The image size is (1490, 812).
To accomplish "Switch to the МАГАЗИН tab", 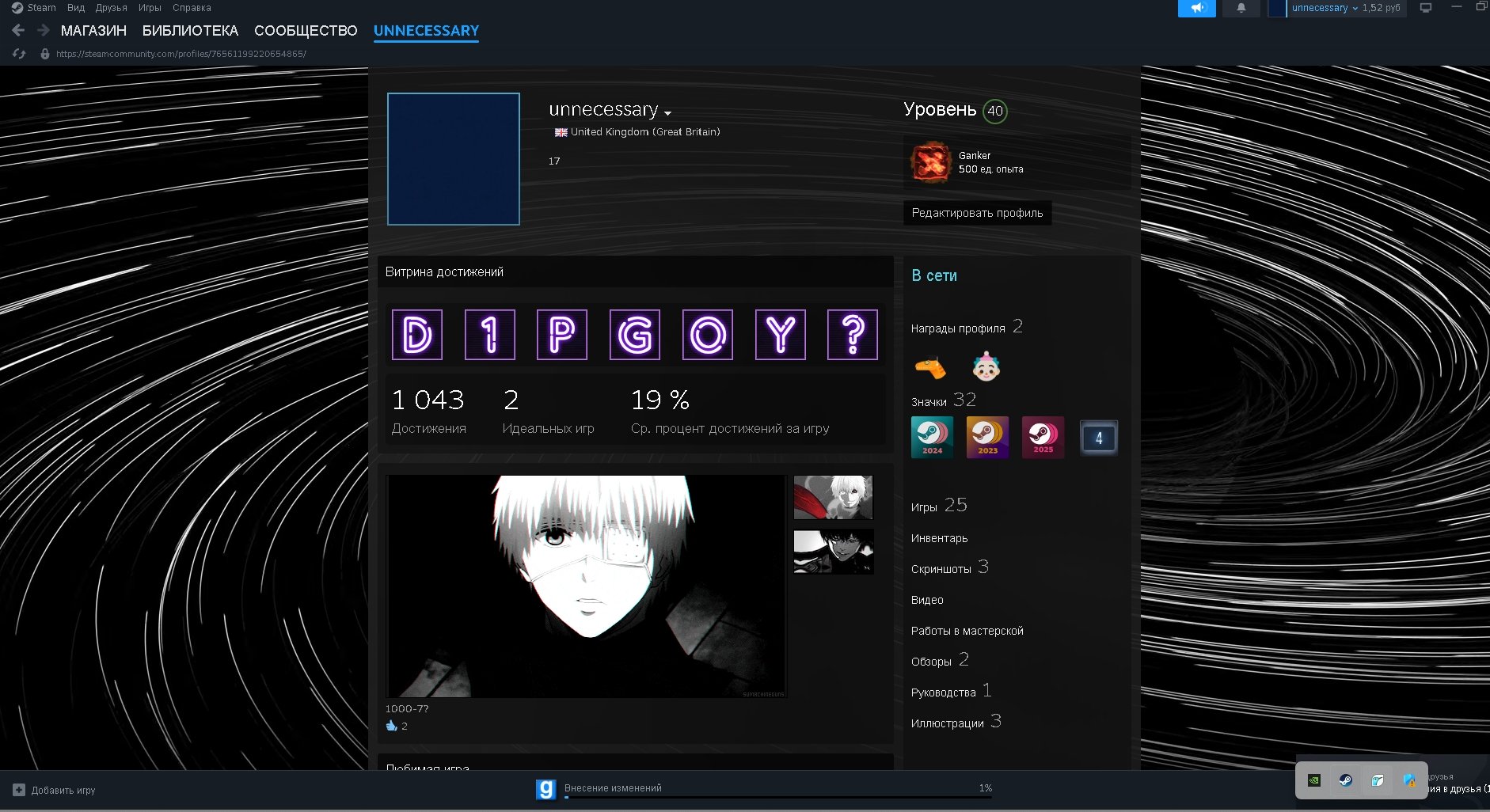I will [x=93, y=31].
